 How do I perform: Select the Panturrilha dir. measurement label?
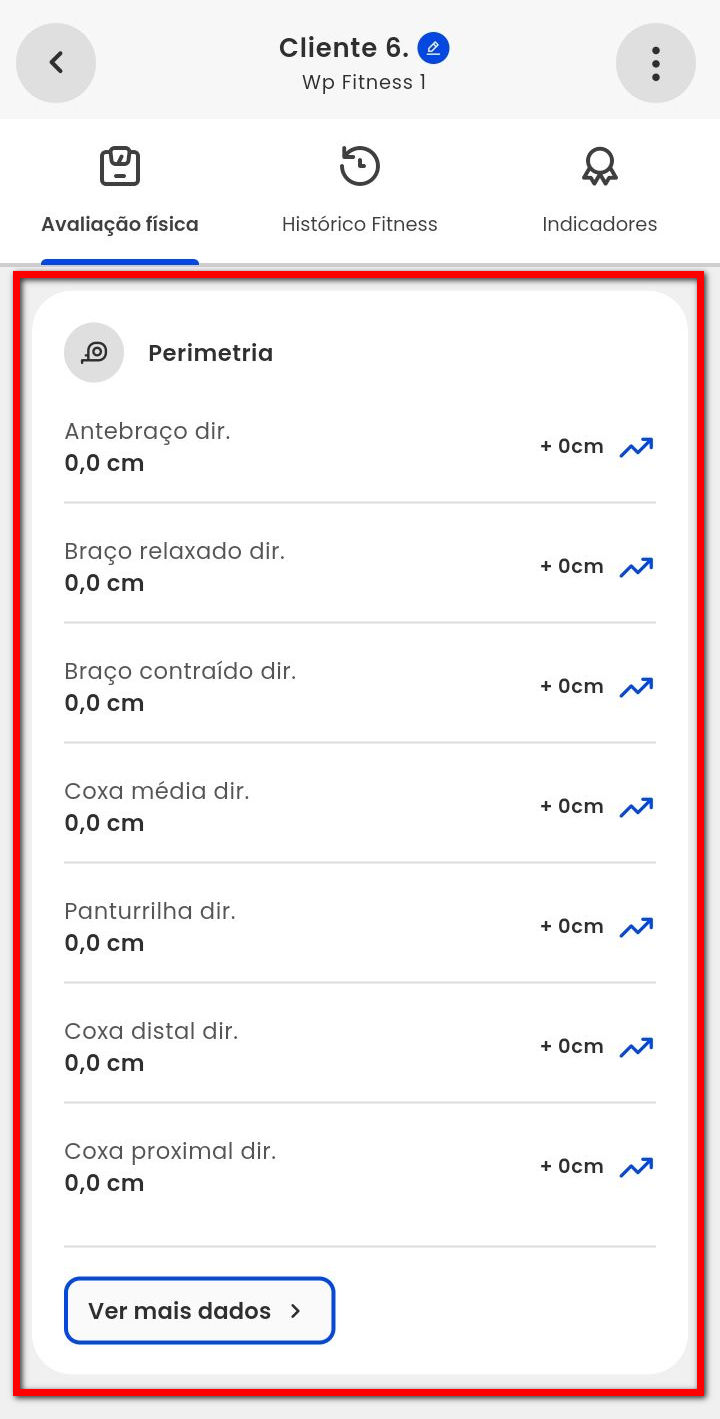click(x=150, y=911)
